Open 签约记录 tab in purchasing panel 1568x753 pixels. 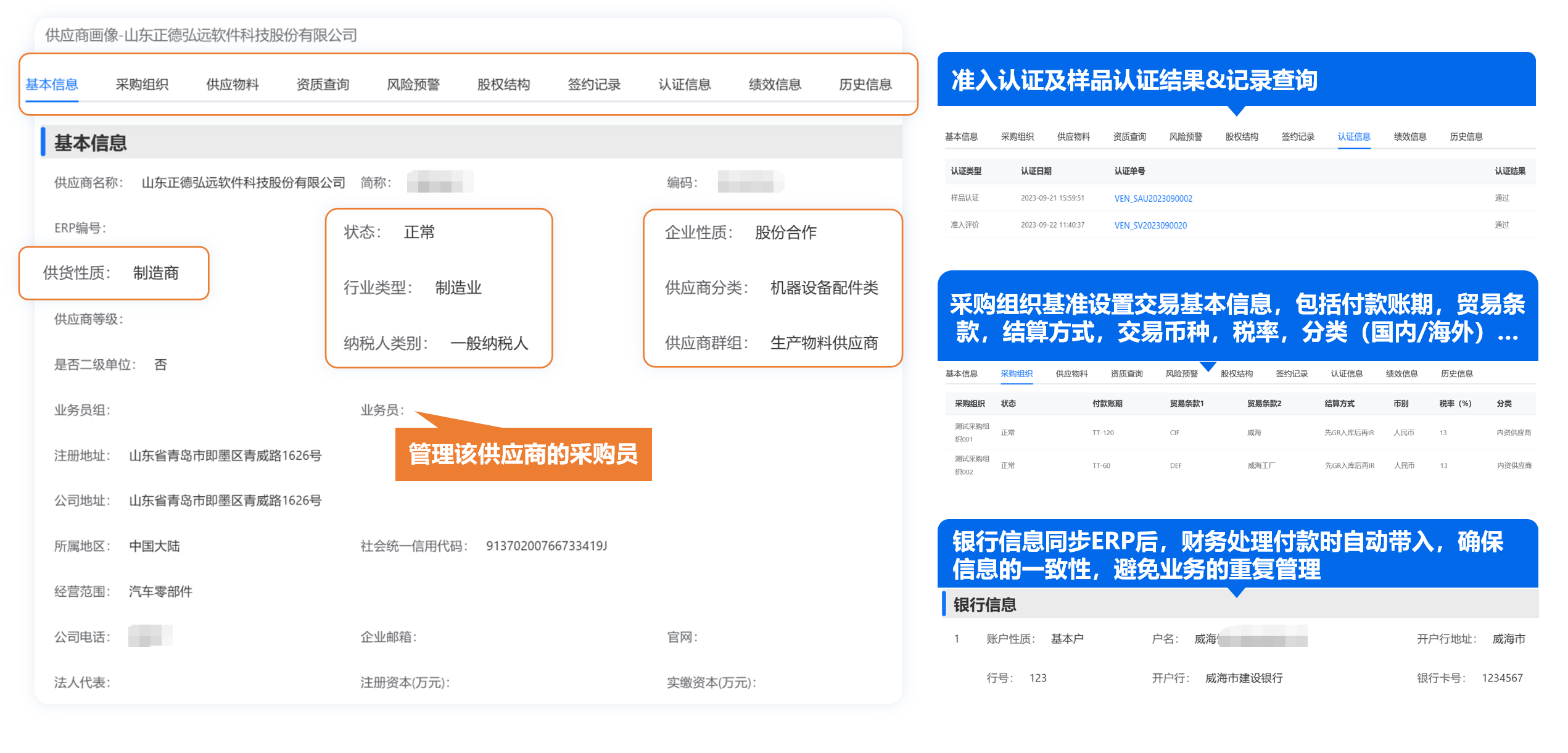(x=1292, y=374)
